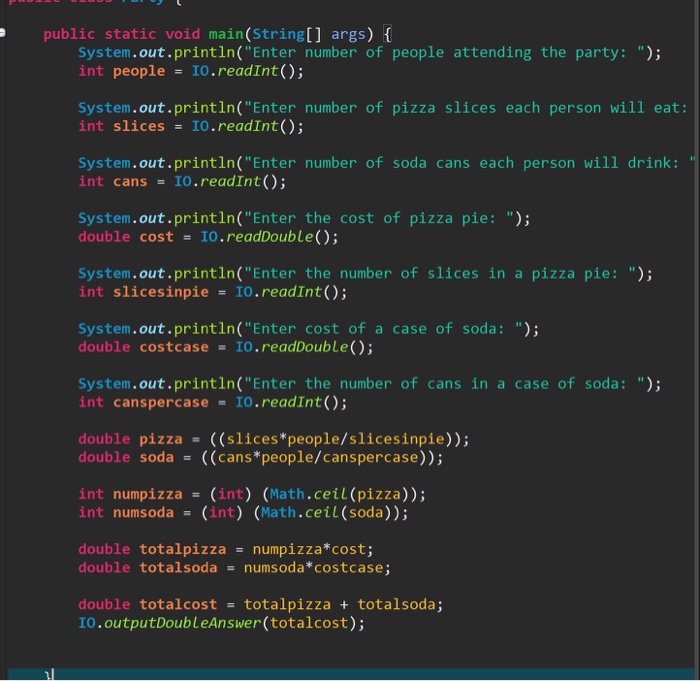Click the 'Enter the cost of pizza pie' line
The image size is (700, 681).
click(304, 218)
